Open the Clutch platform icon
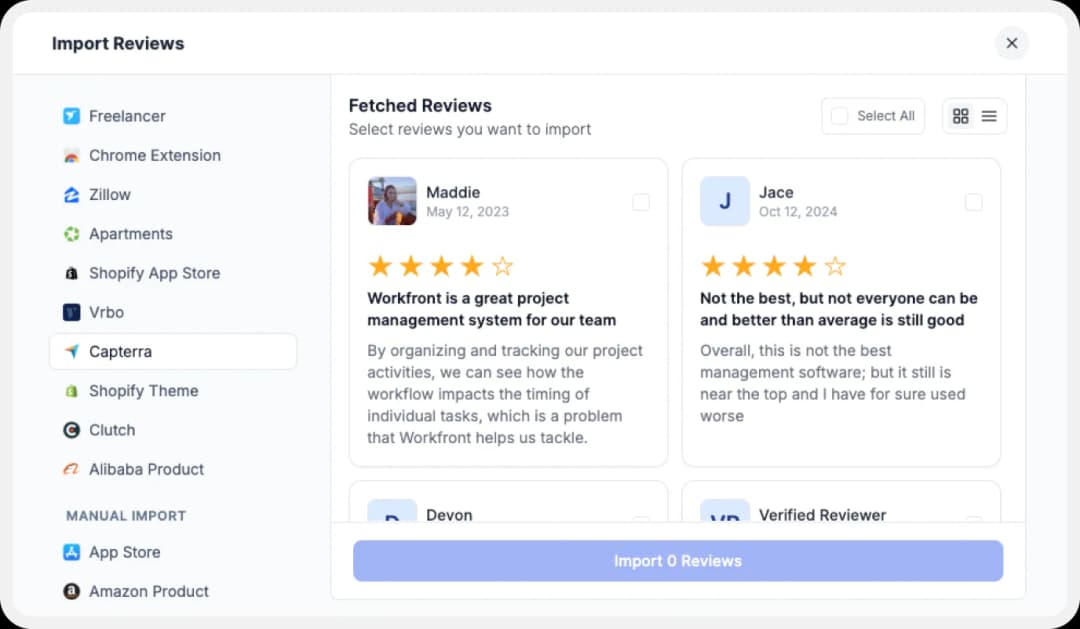1080x629 pixels. click(x=70, y=430)
